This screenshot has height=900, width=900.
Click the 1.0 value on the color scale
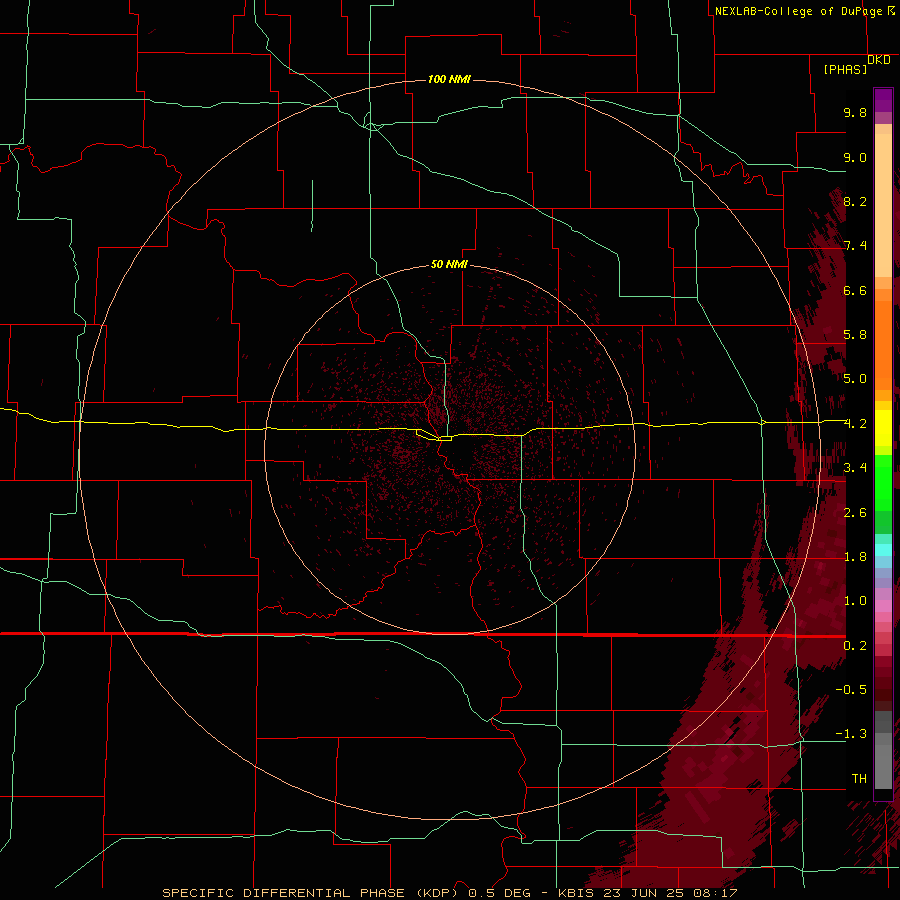855,601
